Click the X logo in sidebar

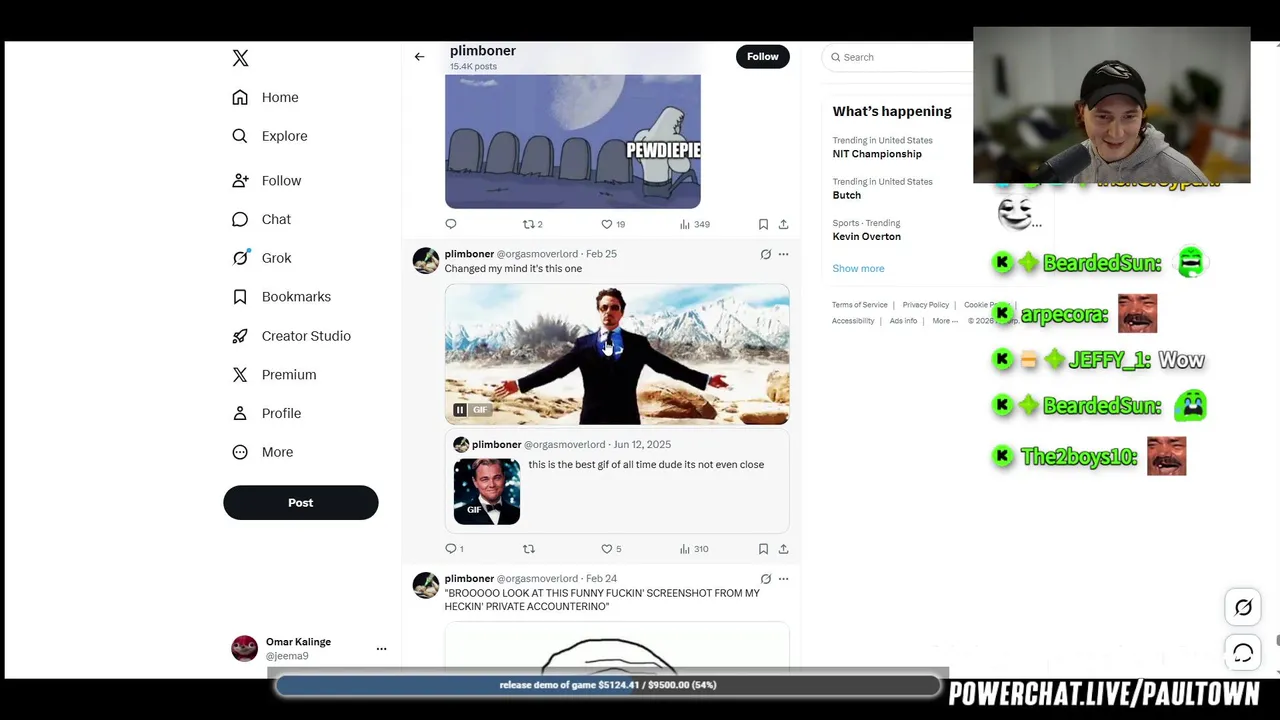tap(240, 58)
